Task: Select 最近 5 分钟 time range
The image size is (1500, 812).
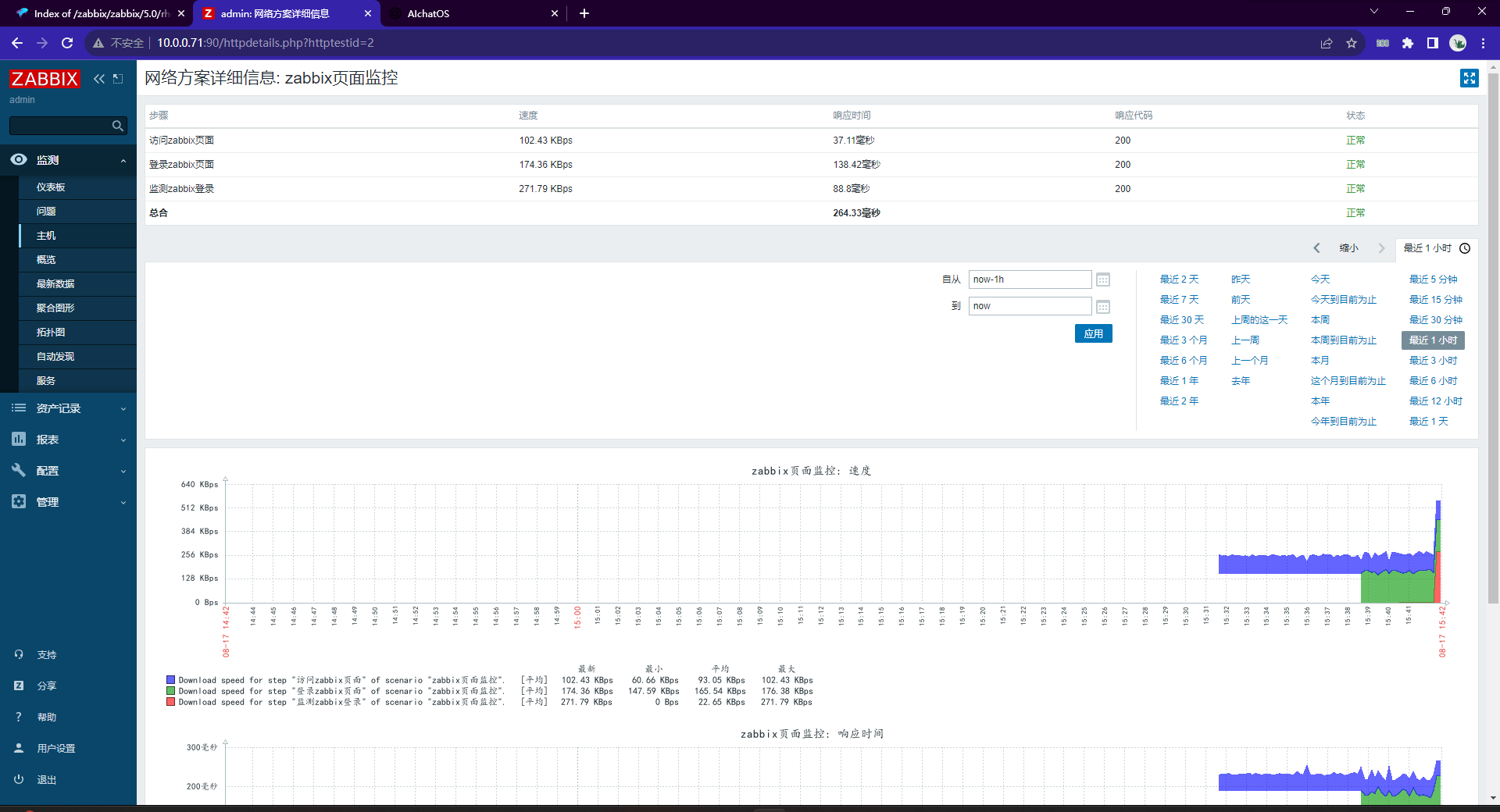Action: coord(1433,280)
